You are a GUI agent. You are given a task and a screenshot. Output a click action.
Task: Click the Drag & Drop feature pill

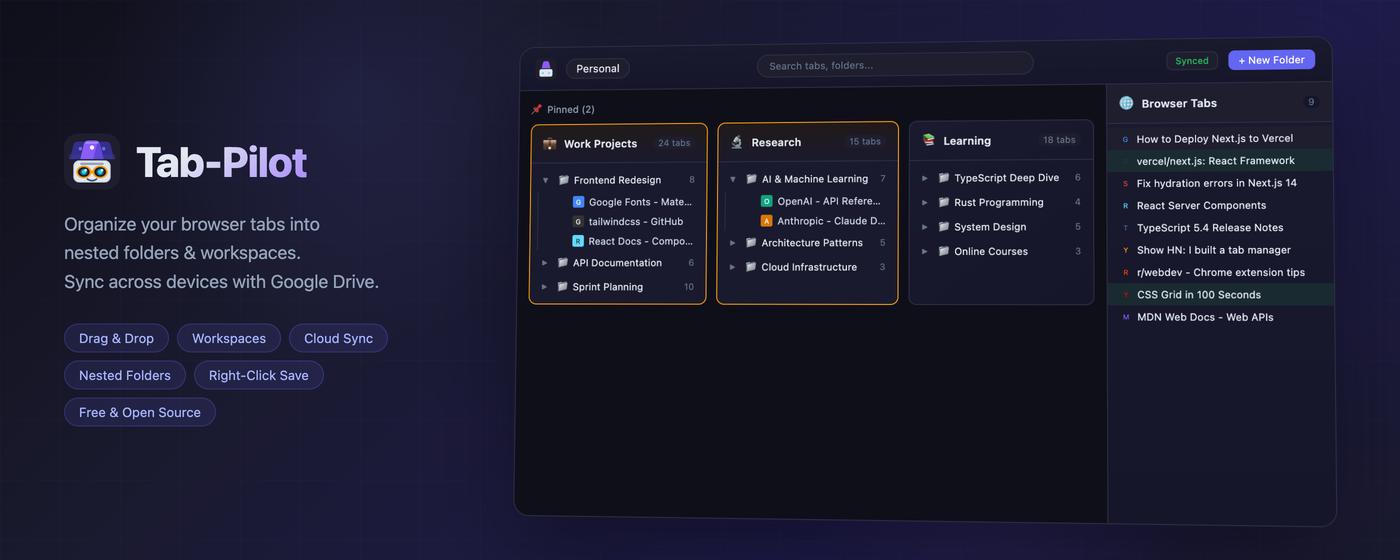tap(117, 338)
